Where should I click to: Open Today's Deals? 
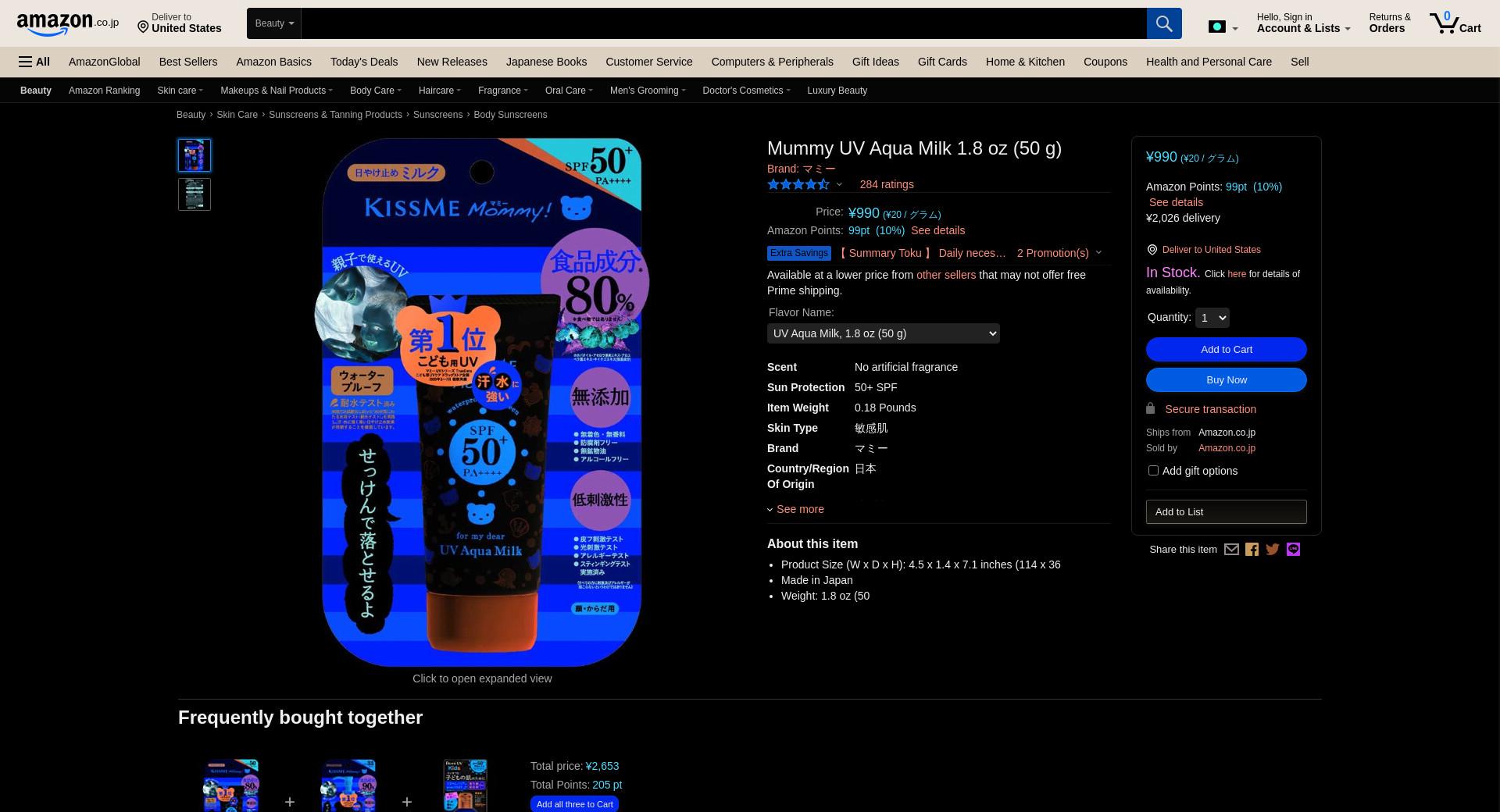(x=364, y=62)
